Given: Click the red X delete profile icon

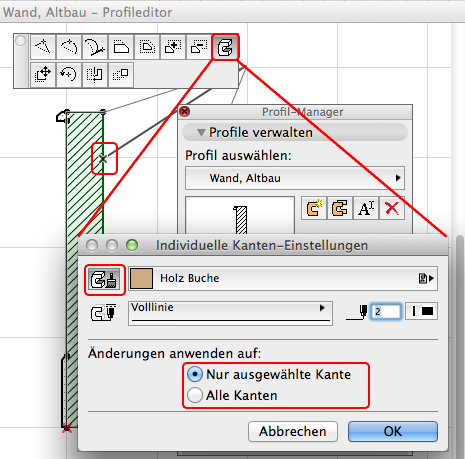Looking at the screenshot, I should click(392, 208).
